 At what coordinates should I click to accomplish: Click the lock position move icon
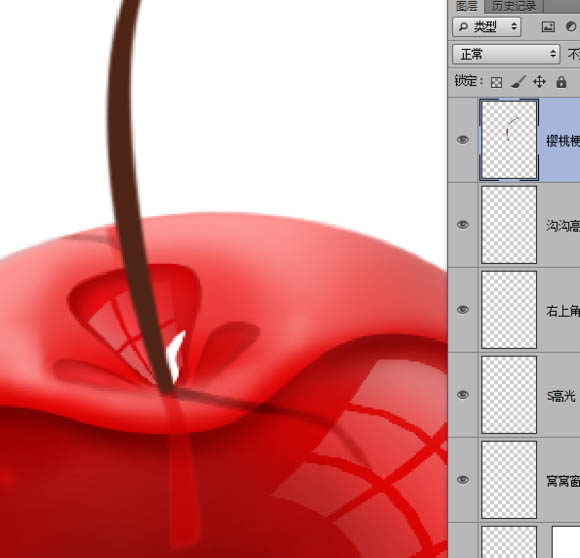(x=539, y=82)
